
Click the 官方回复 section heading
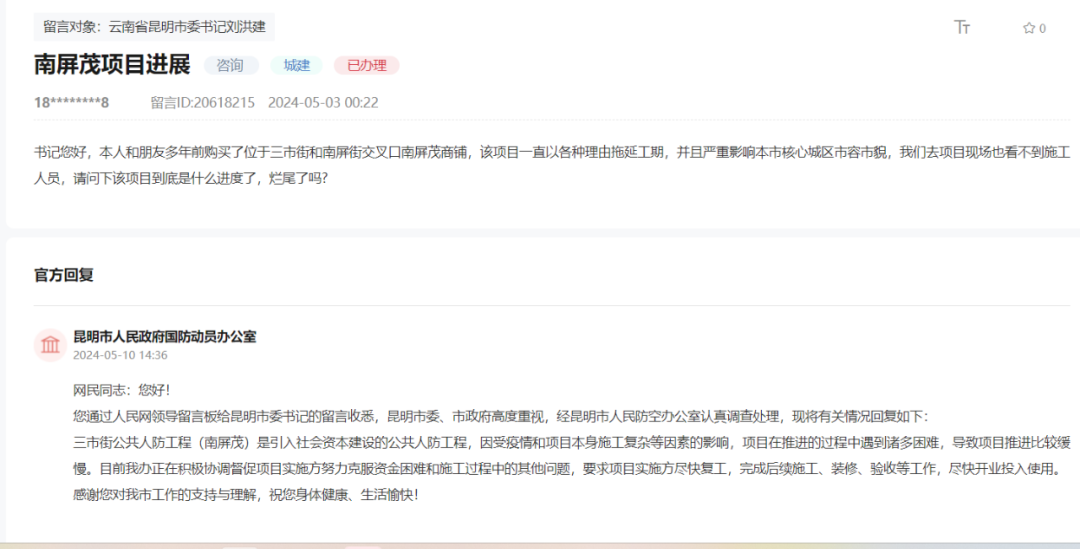pos(64,275)
